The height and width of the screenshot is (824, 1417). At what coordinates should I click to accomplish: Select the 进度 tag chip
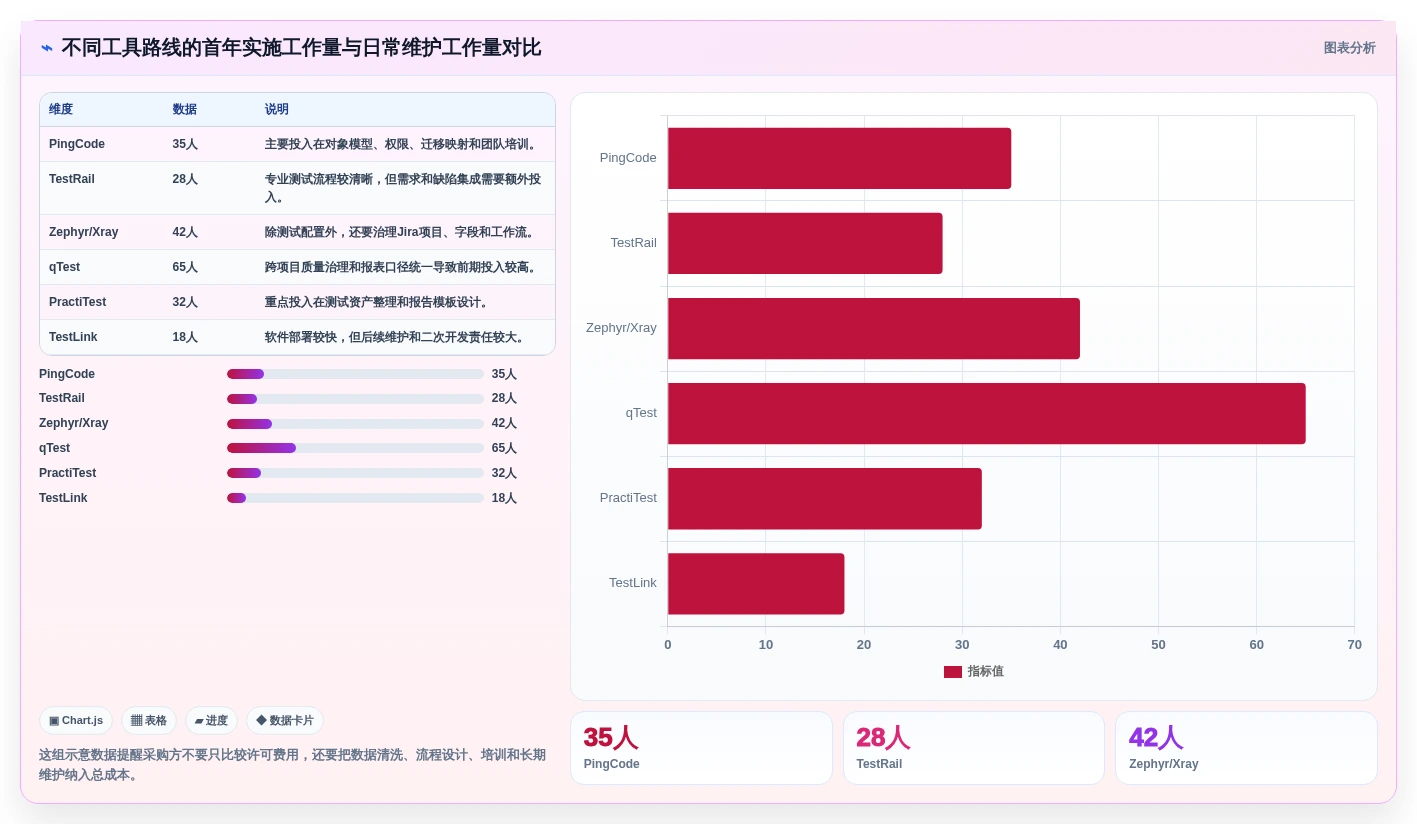pos(211,720)
